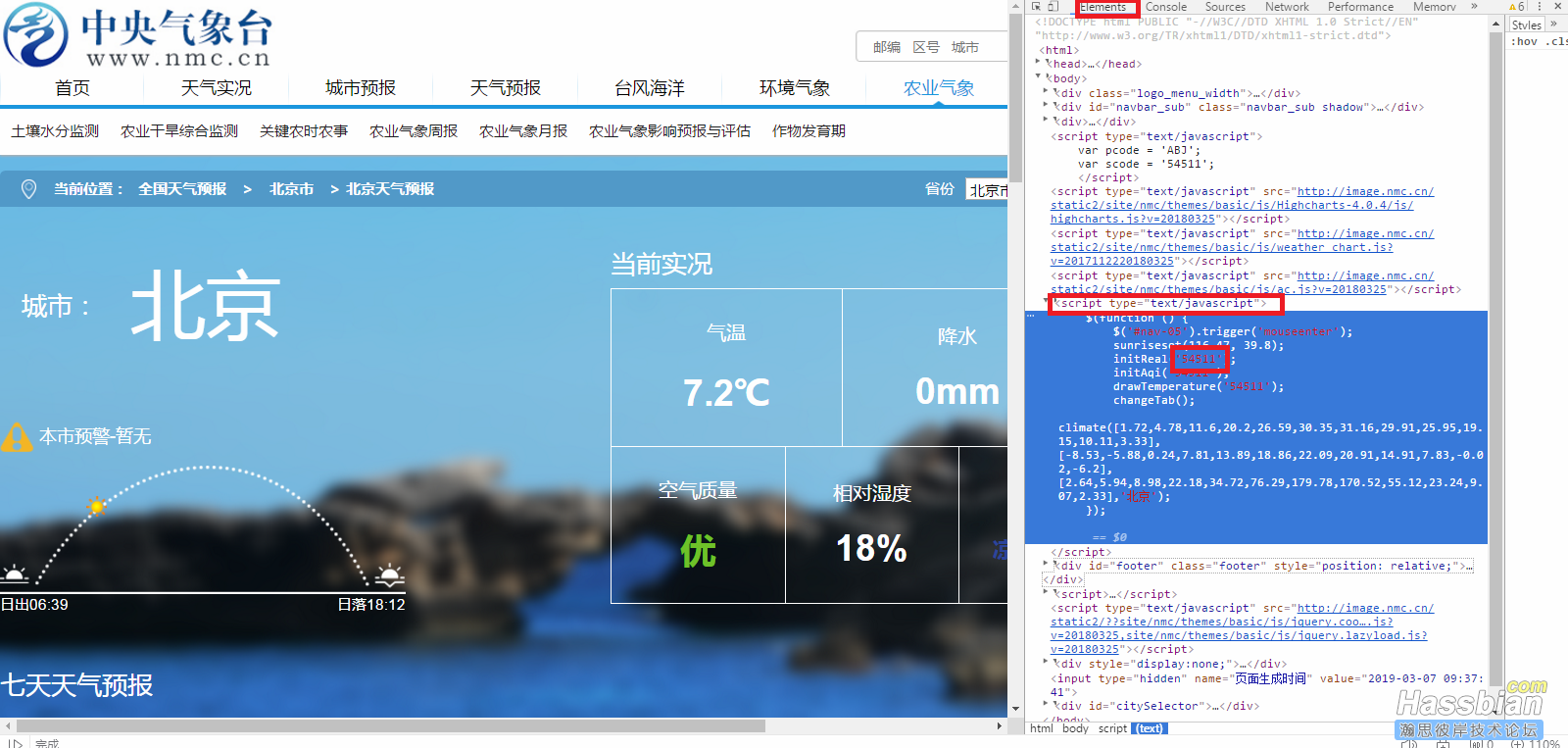Viewport: 1568px width, 748px height.
Task: Click the 气温 7.2℃ tile
Action: tap(726, 368)
